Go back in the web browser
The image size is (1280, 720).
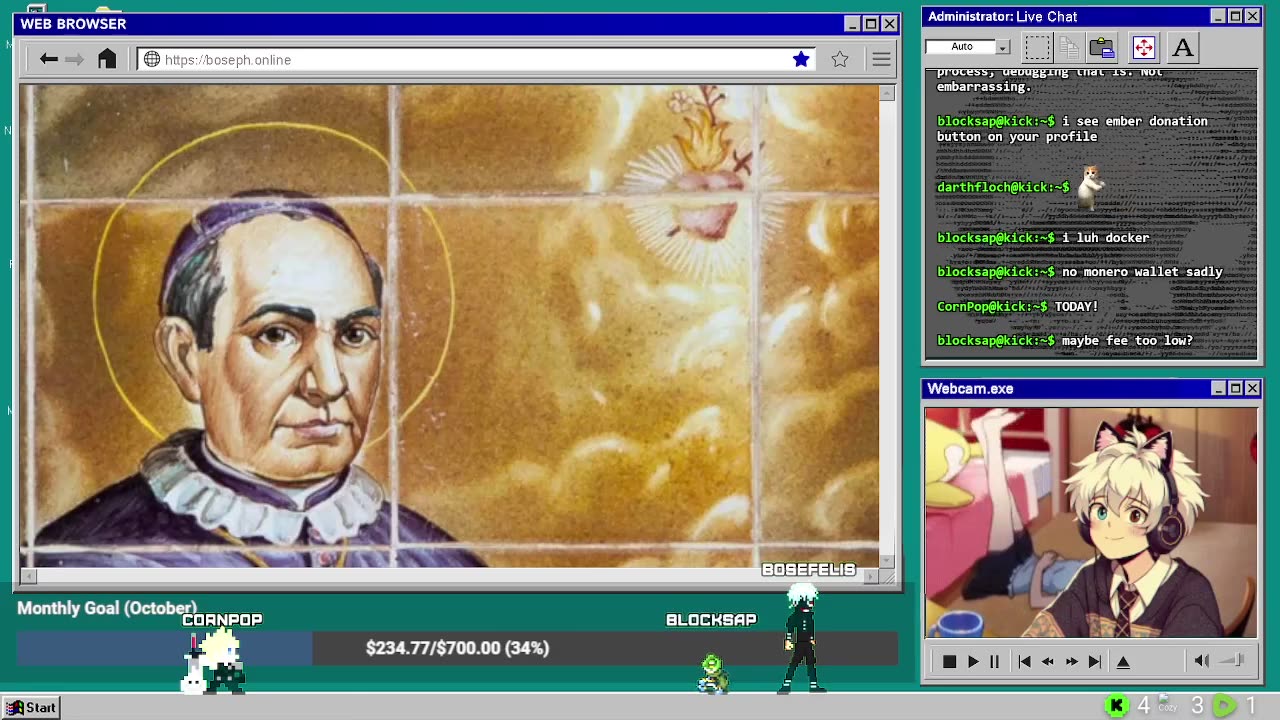(48, 59)
